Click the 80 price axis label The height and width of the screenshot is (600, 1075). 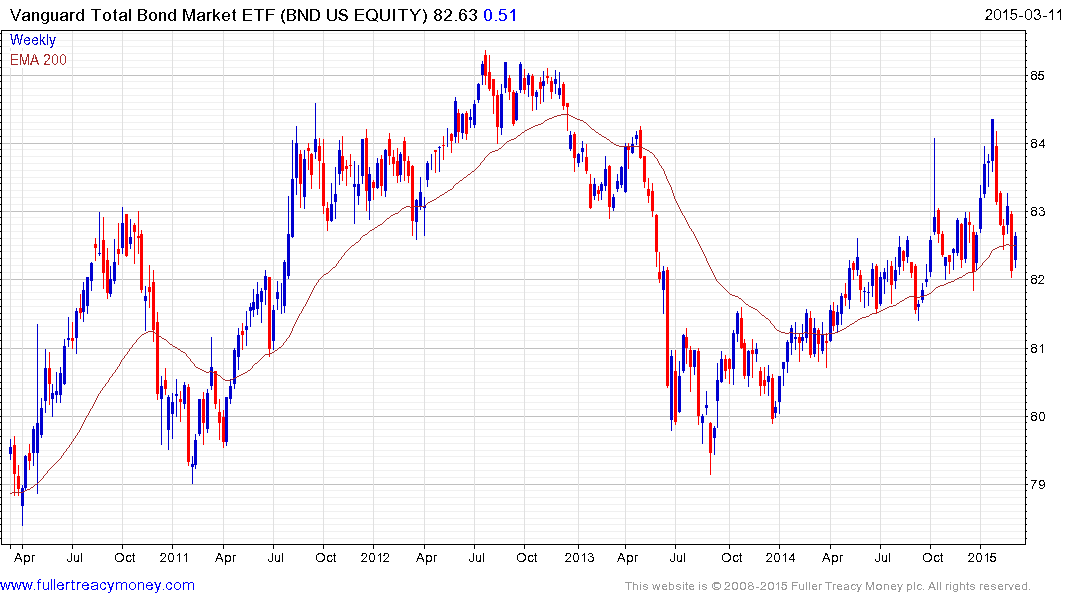pyautogui.click(x=1038, y=417)
